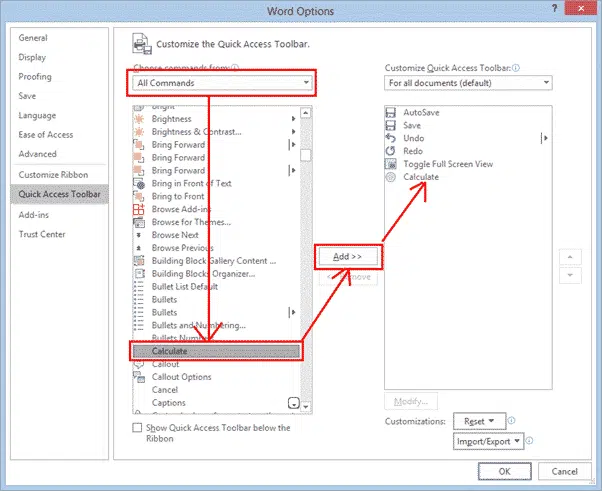This screenshot has width=602, height=491.
Task: Open the Proofing options page
Action: click(35, 76)
